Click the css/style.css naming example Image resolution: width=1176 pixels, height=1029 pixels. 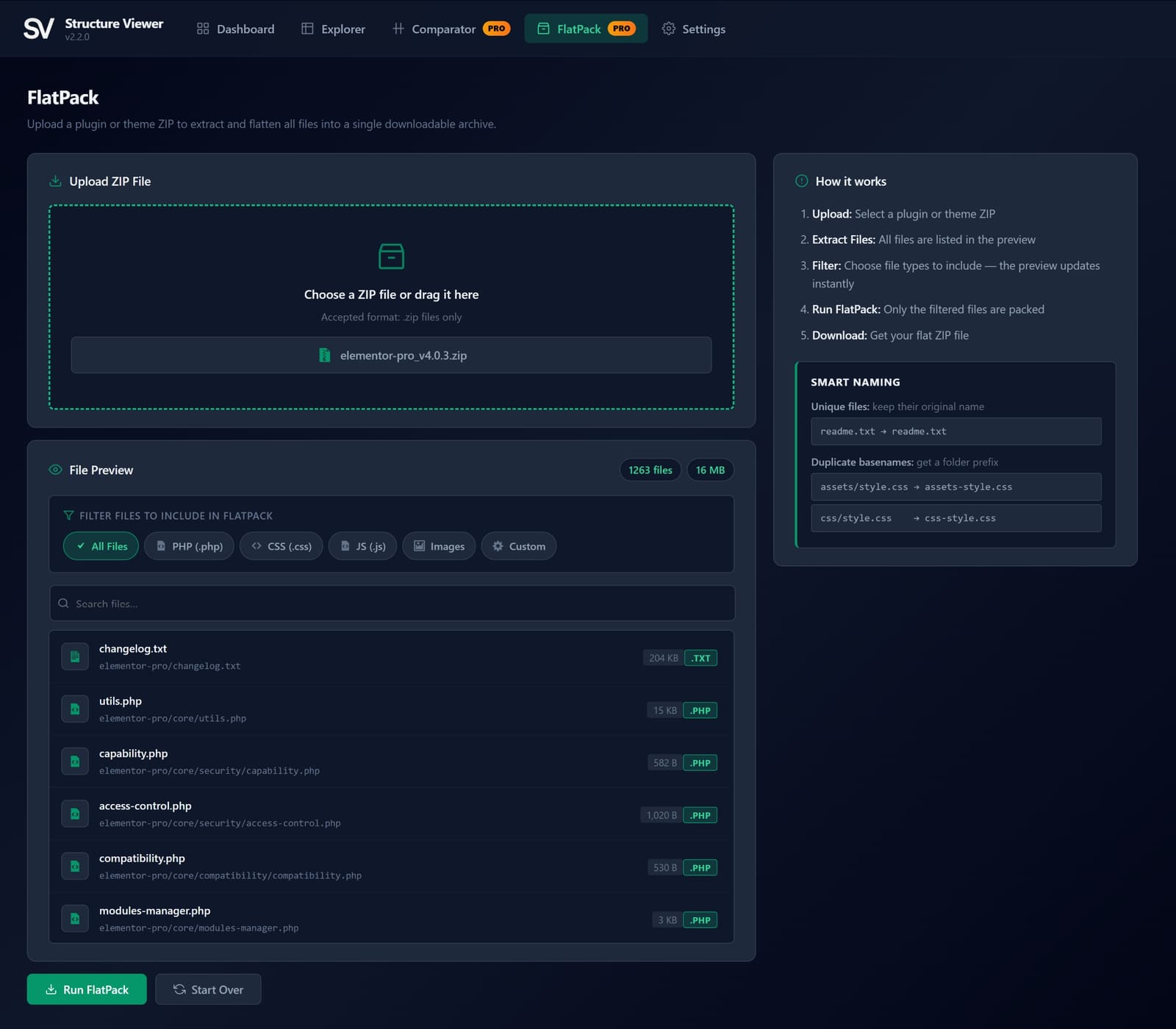pos(955,518)
